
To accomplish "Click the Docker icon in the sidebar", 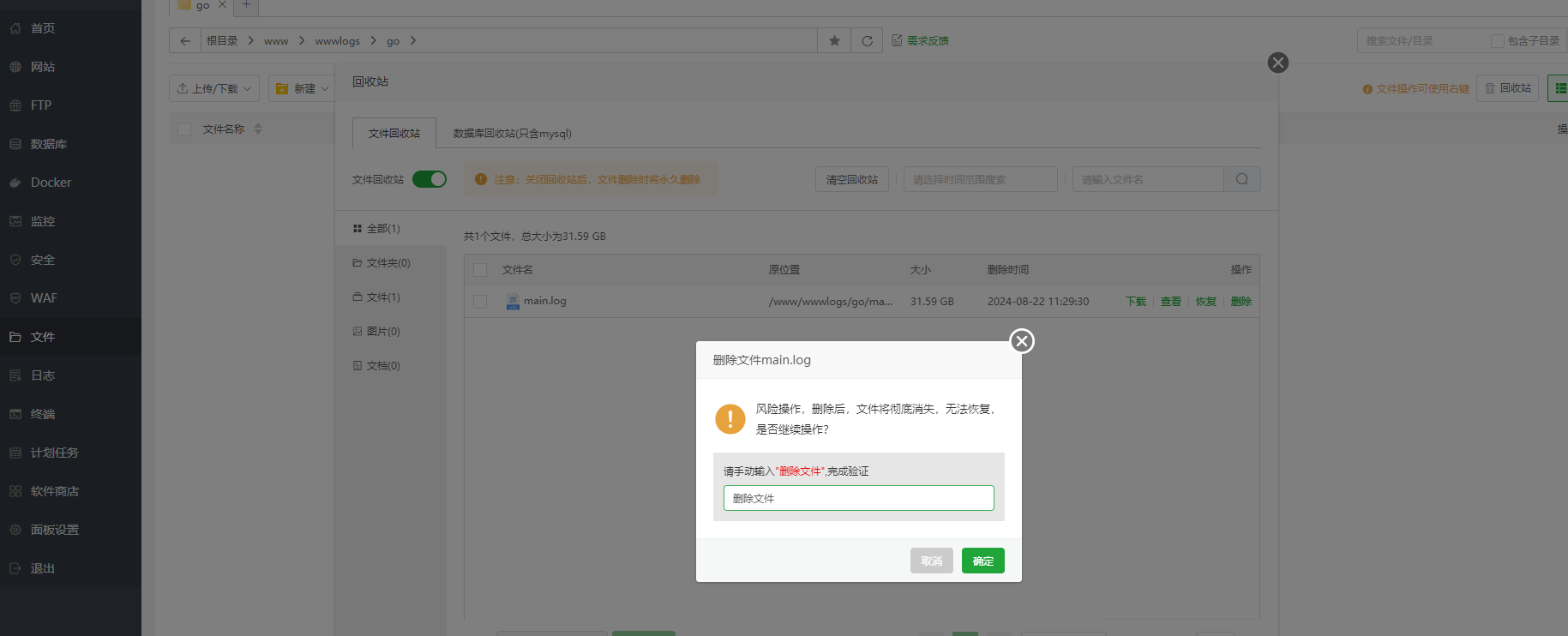I will 15,183.
